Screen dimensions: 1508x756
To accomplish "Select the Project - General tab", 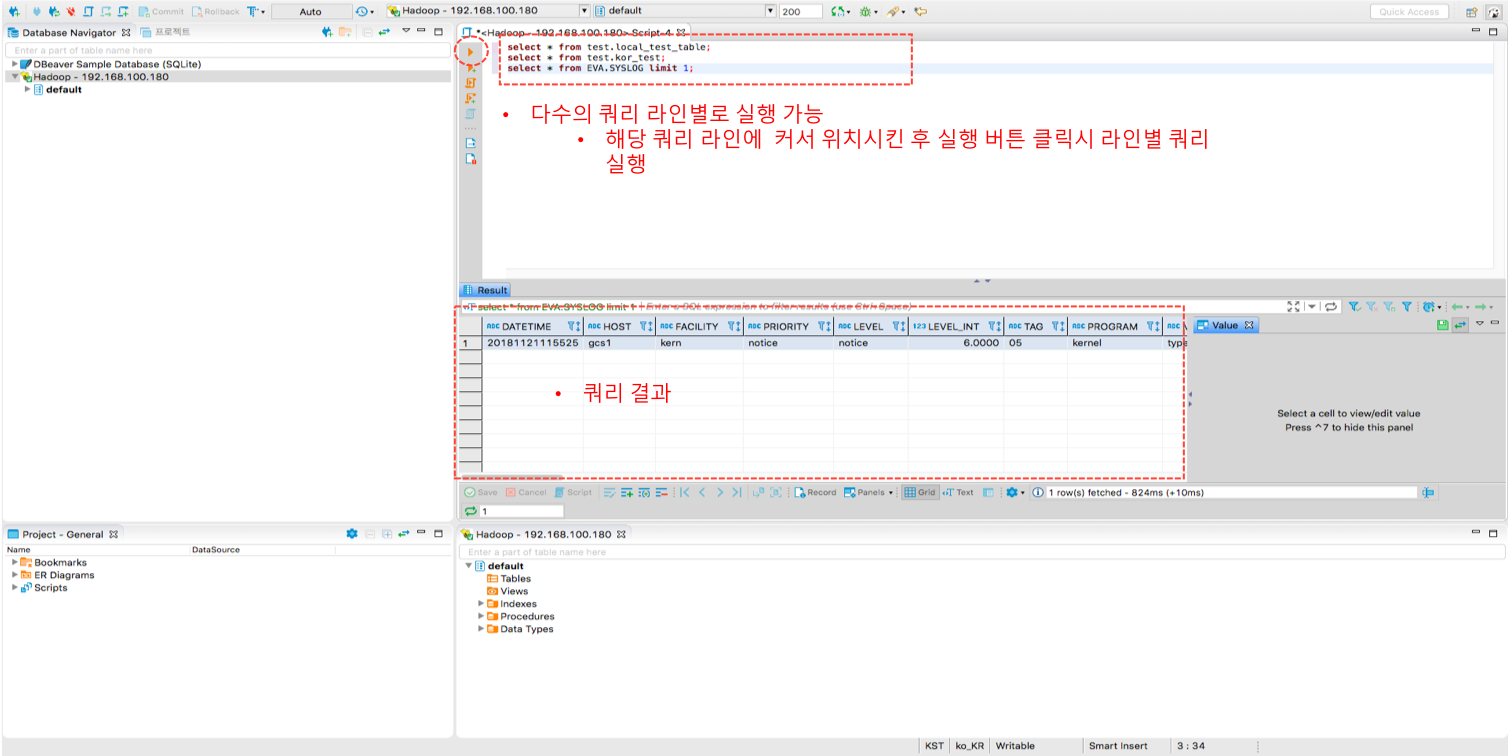I will (x=62, y=534).
